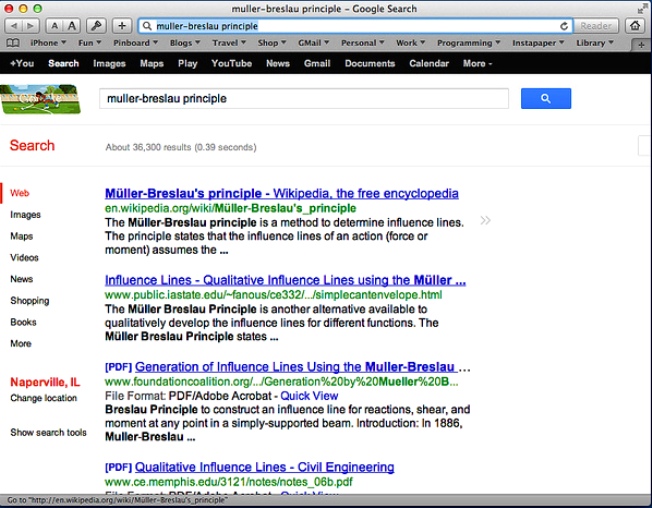Screen dimensions: 652x508
Task: Select Search in the Google black bar
Action: coord(63,63)
